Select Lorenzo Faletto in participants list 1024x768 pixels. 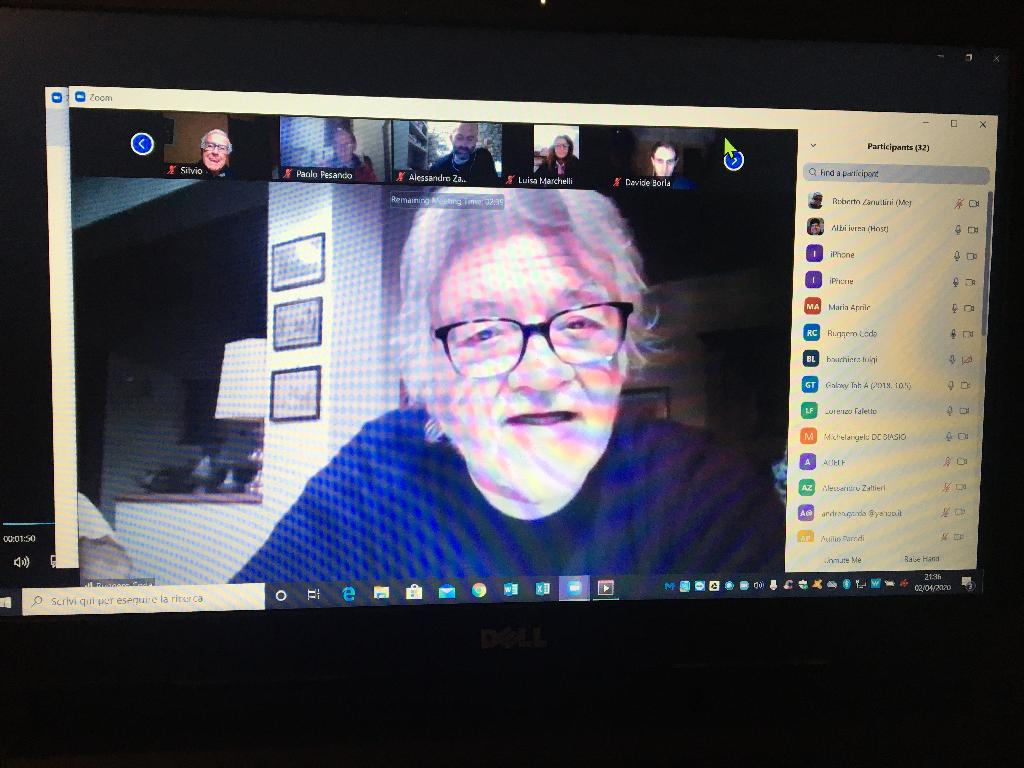885,411
